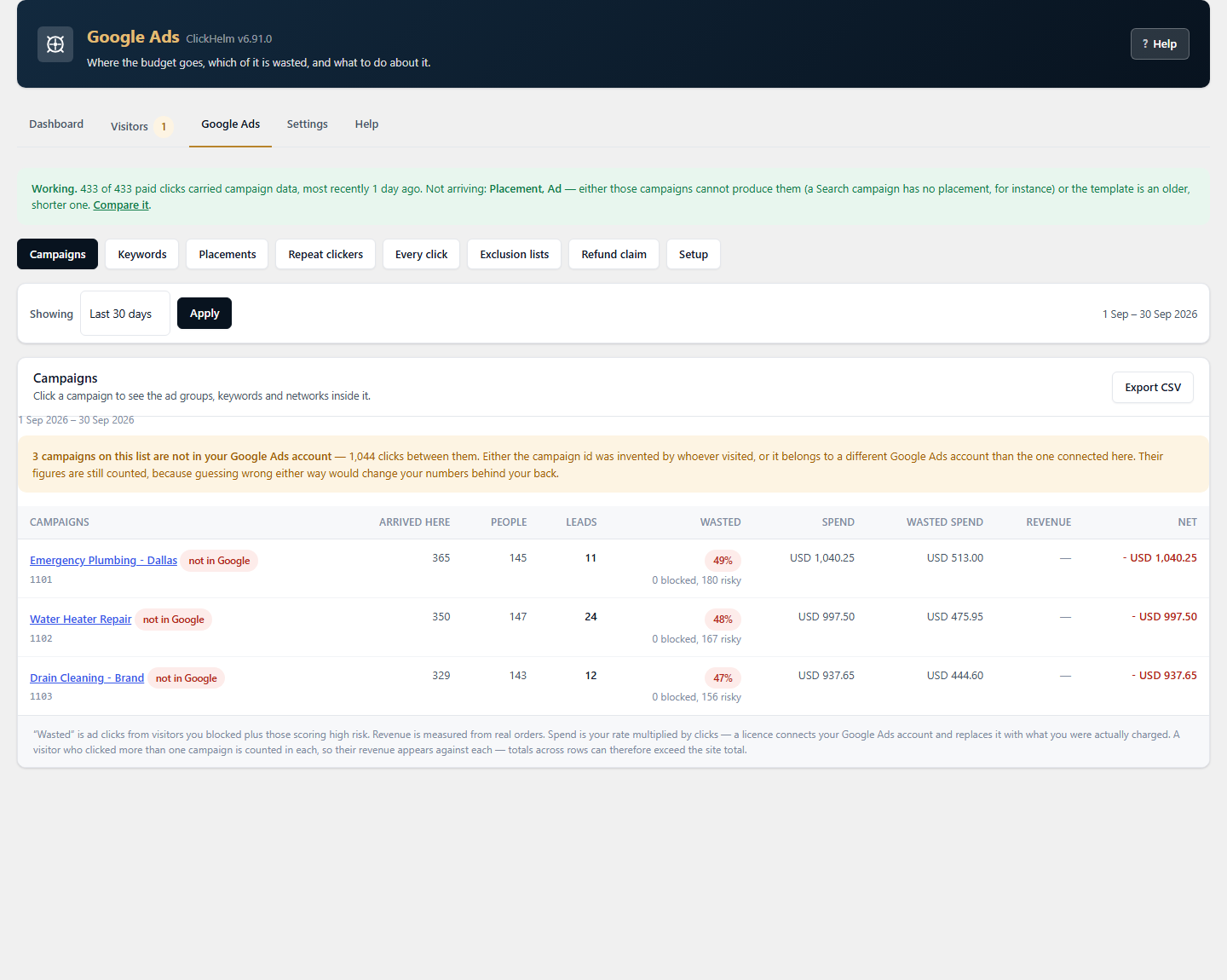Click the campaign id 1101
Screen dimensions: 1227x980
coord(41,580)
